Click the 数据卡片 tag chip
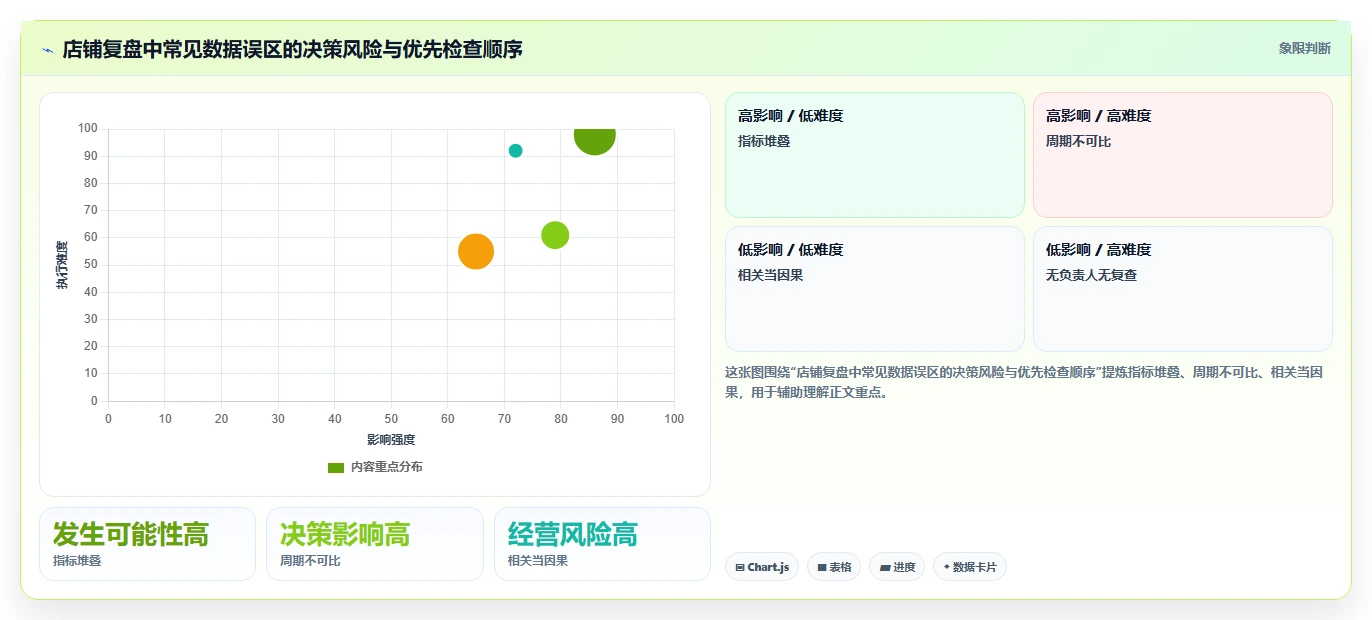This screenshot has width=1372, height=620. (x=970, y=567)
